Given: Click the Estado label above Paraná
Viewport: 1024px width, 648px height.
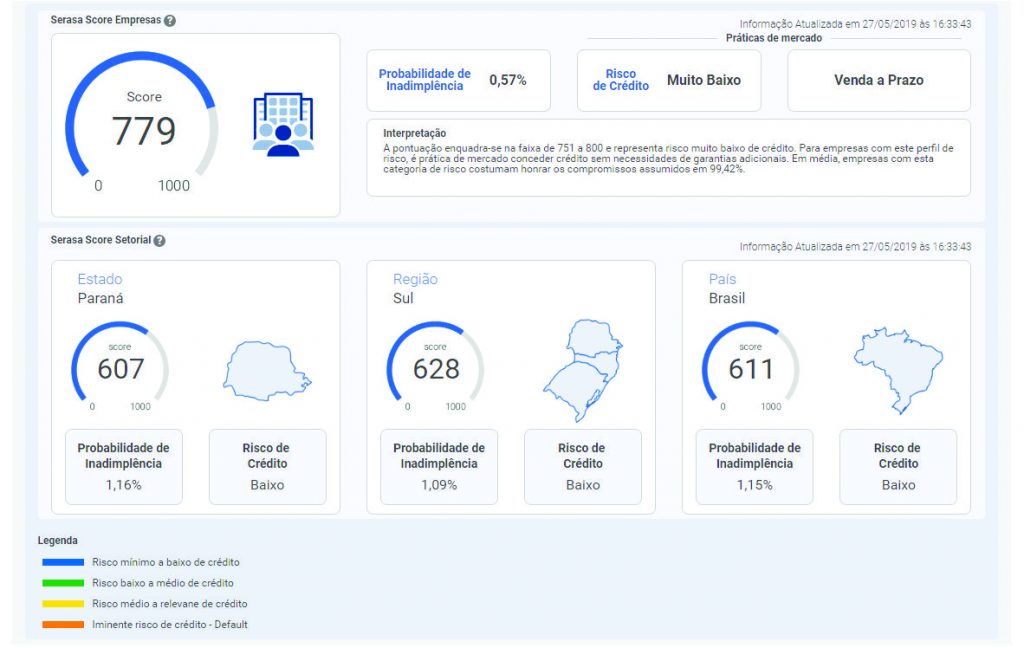Looking at the screenshot, I should [100, 279].
